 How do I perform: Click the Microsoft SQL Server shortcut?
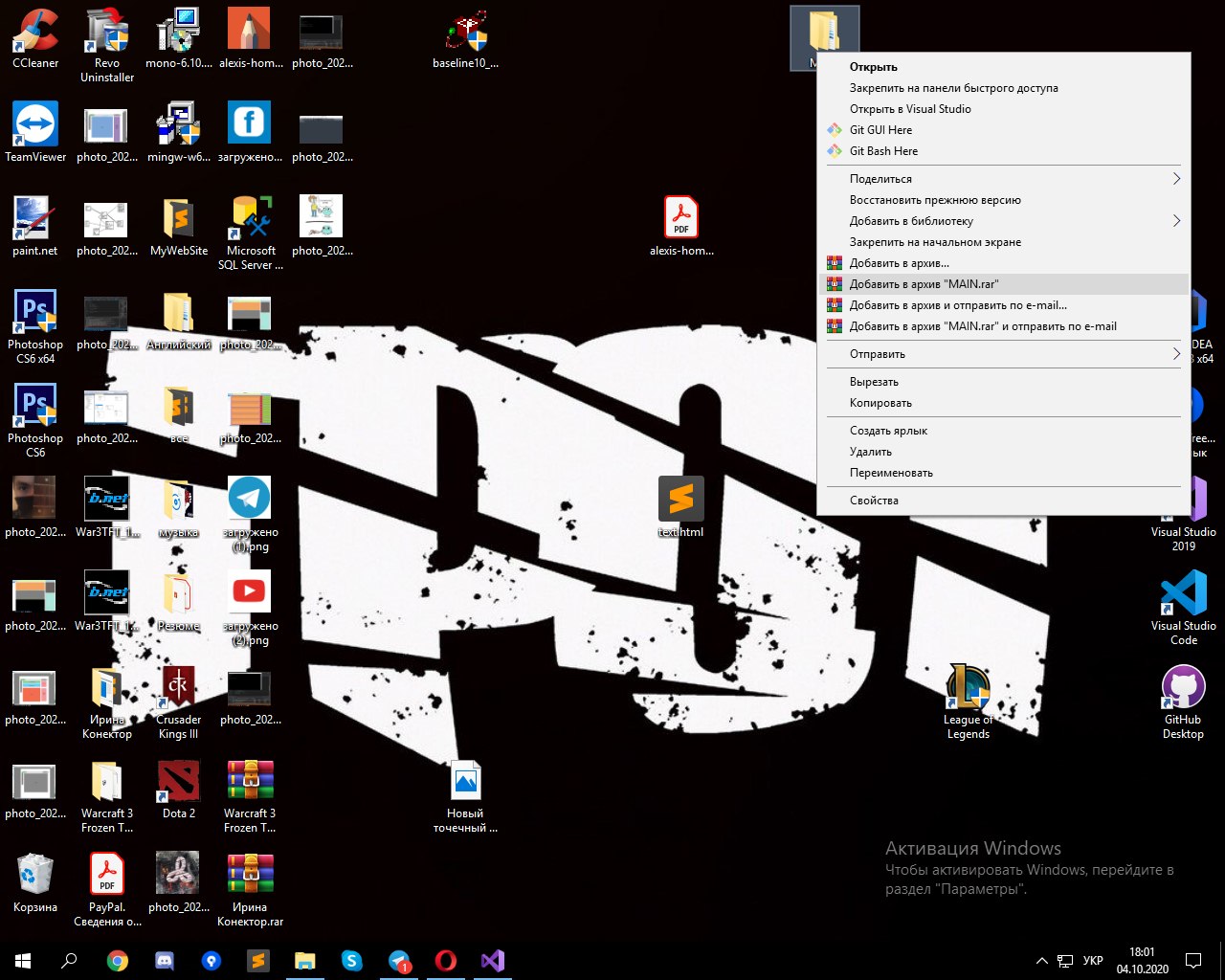point(251,232)
